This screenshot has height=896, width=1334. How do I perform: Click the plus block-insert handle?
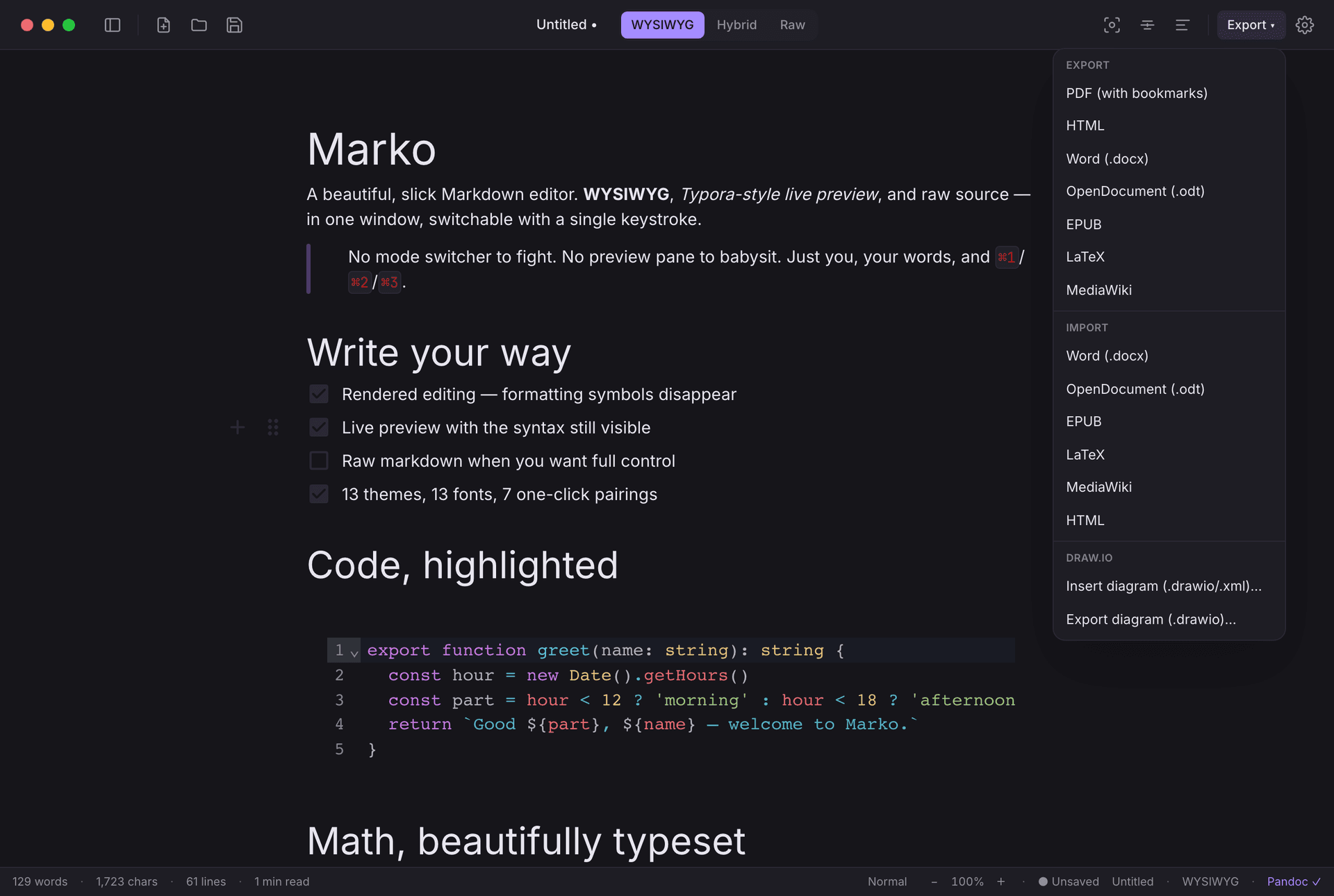coord(238,427)
